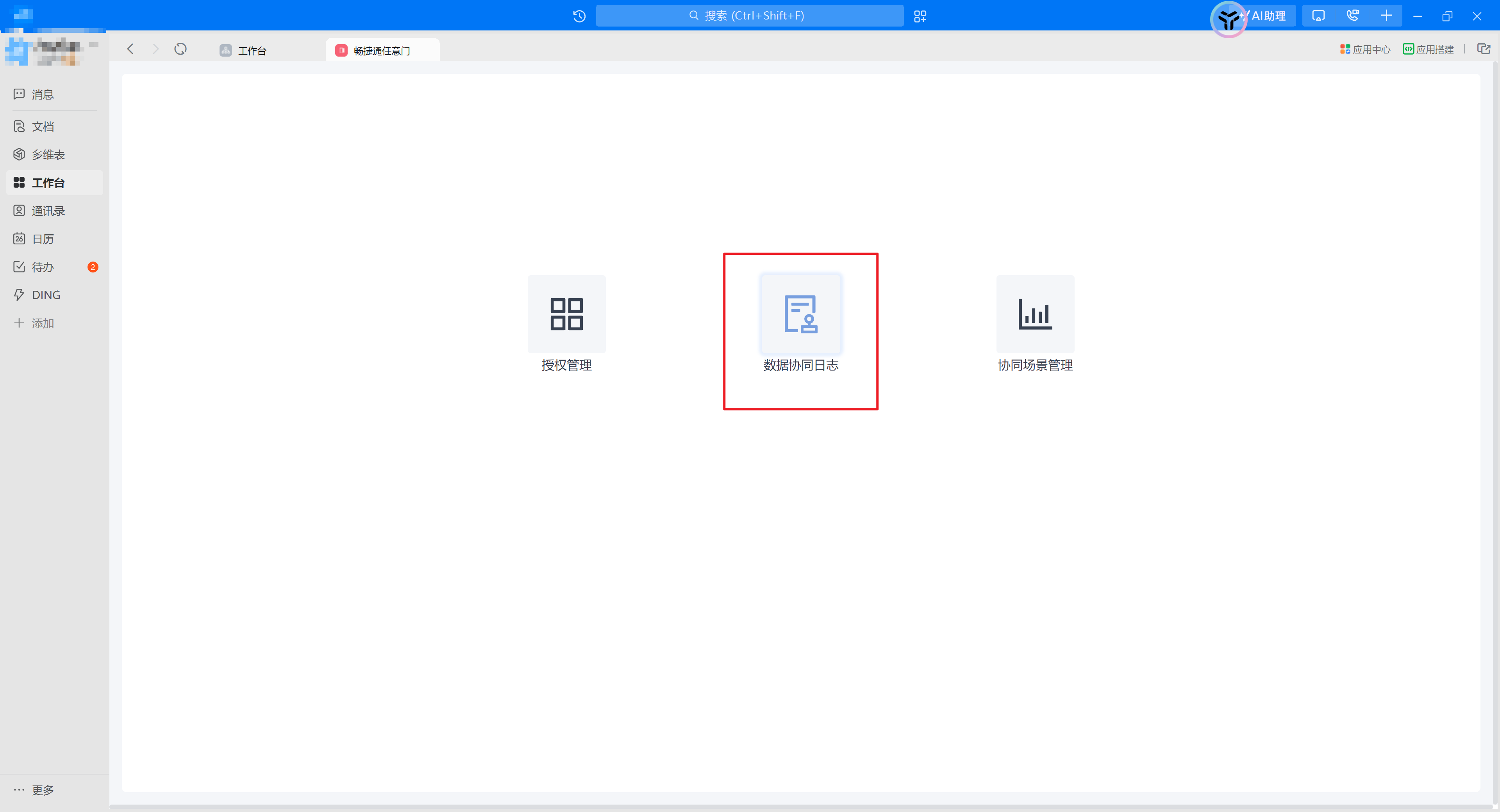Open 应用搭建 link

click(1429, 50)
